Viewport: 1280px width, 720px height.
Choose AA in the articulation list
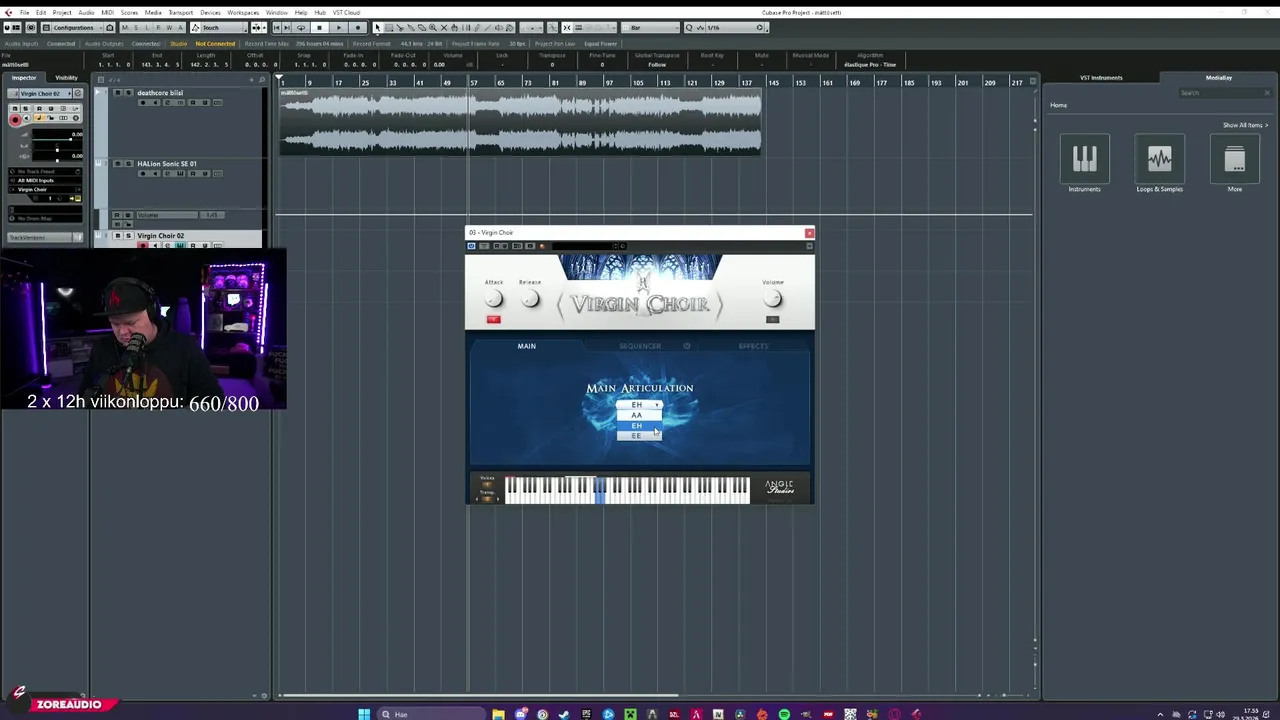pyautogui.click(x=639, y=415)
